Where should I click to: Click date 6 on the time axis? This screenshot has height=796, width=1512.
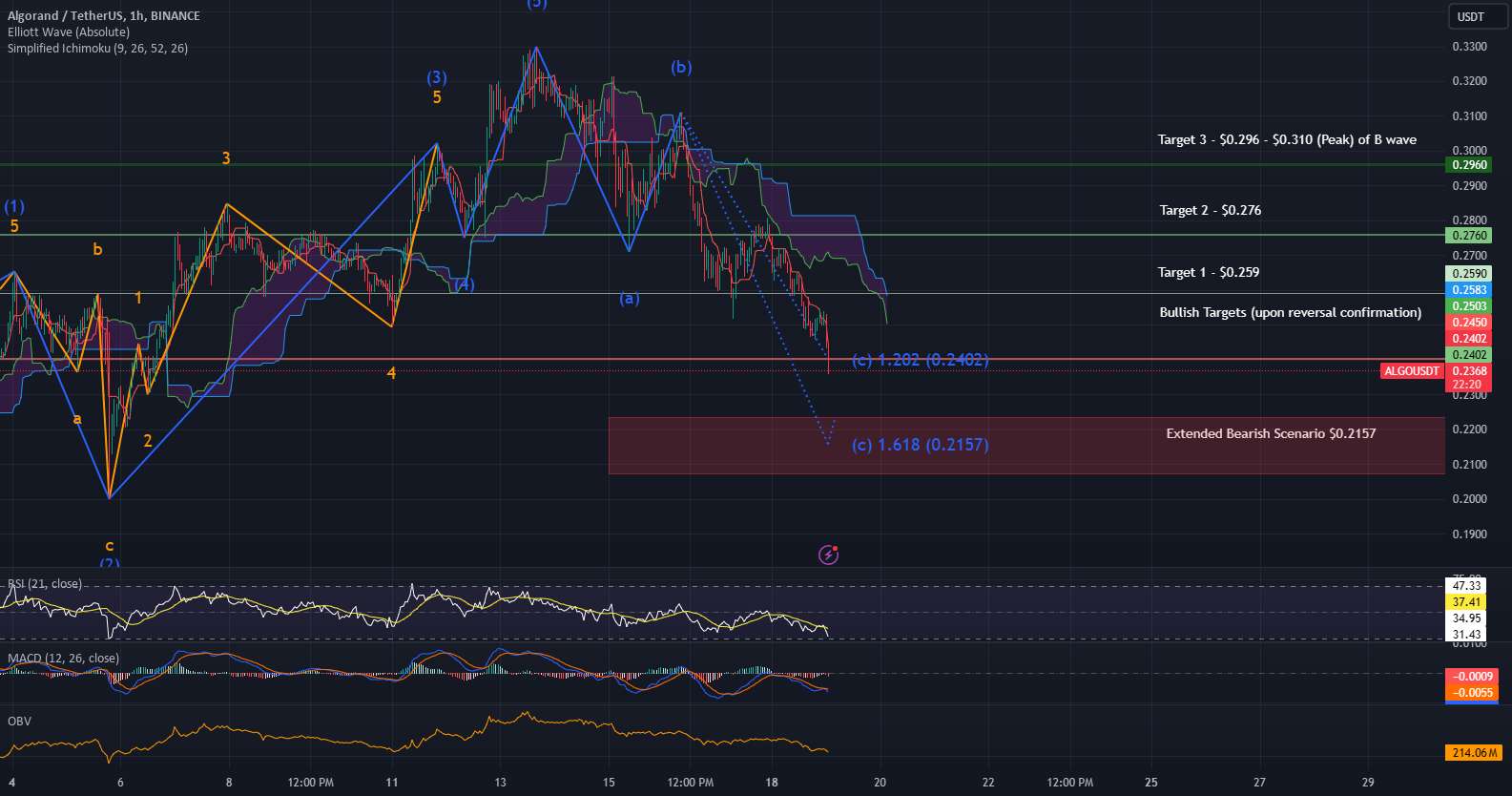(120, 783)
